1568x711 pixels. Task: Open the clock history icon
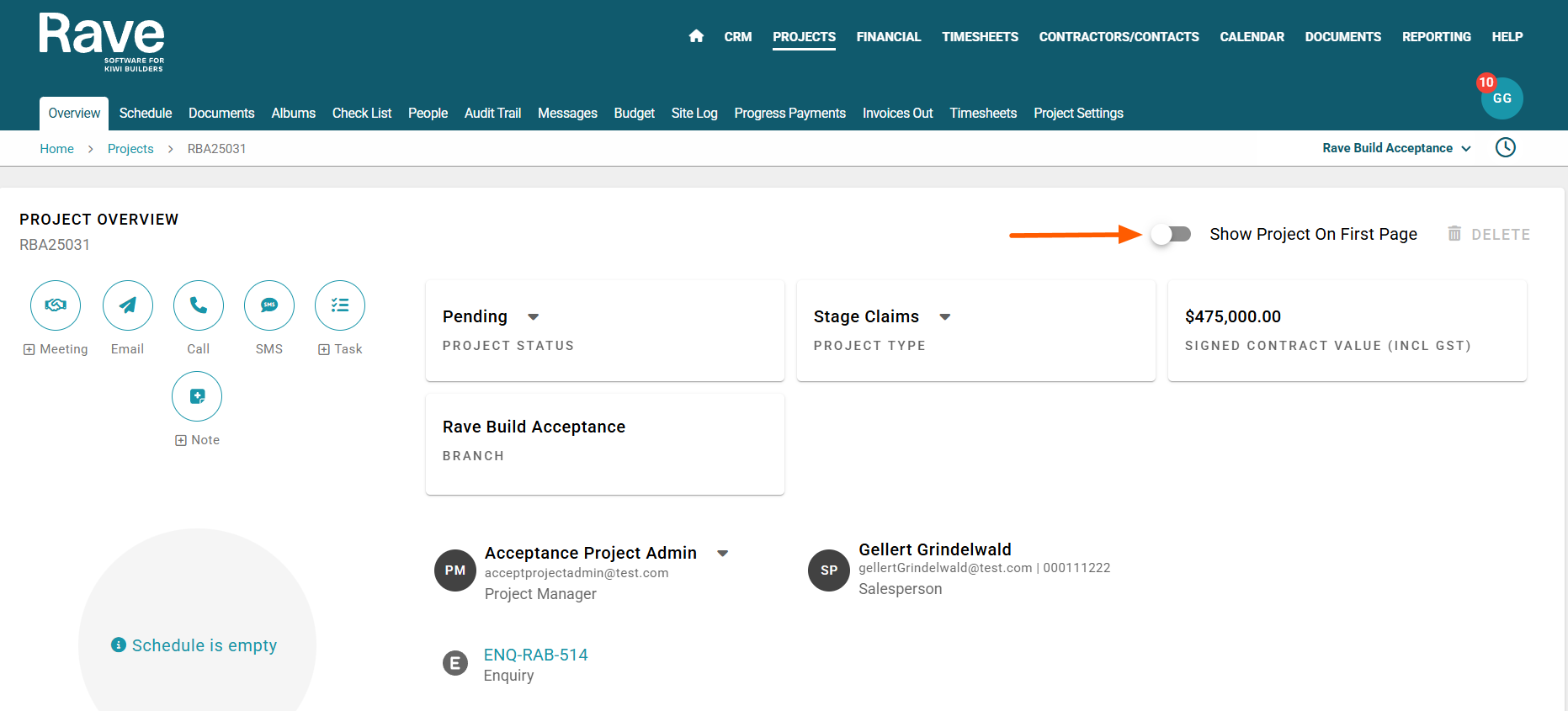[x=1505, y=148]
